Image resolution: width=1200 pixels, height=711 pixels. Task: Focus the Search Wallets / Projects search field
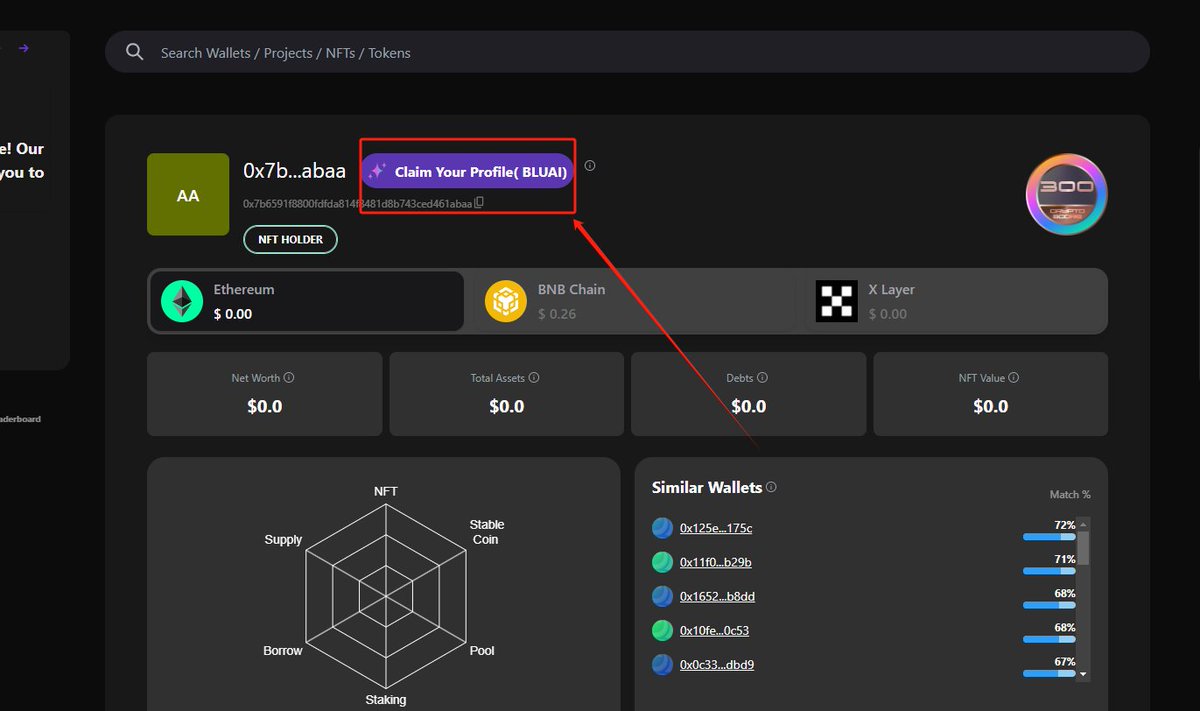(627, 52)
